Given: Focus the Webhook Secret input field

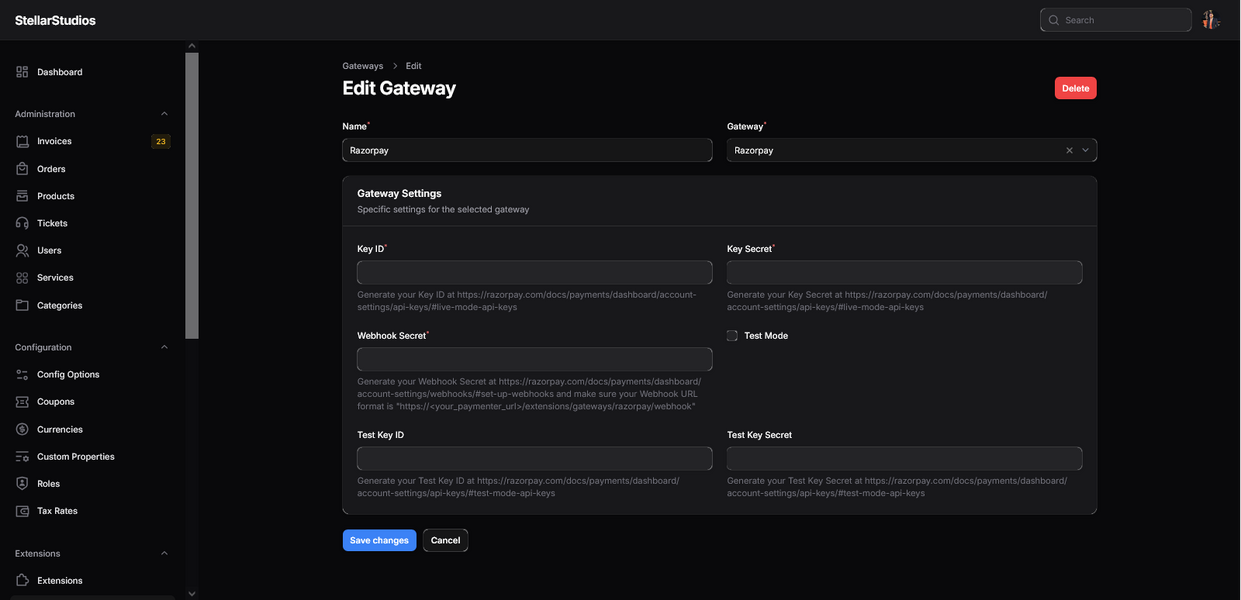Looking at the screenshot, I should click(534, 359).
